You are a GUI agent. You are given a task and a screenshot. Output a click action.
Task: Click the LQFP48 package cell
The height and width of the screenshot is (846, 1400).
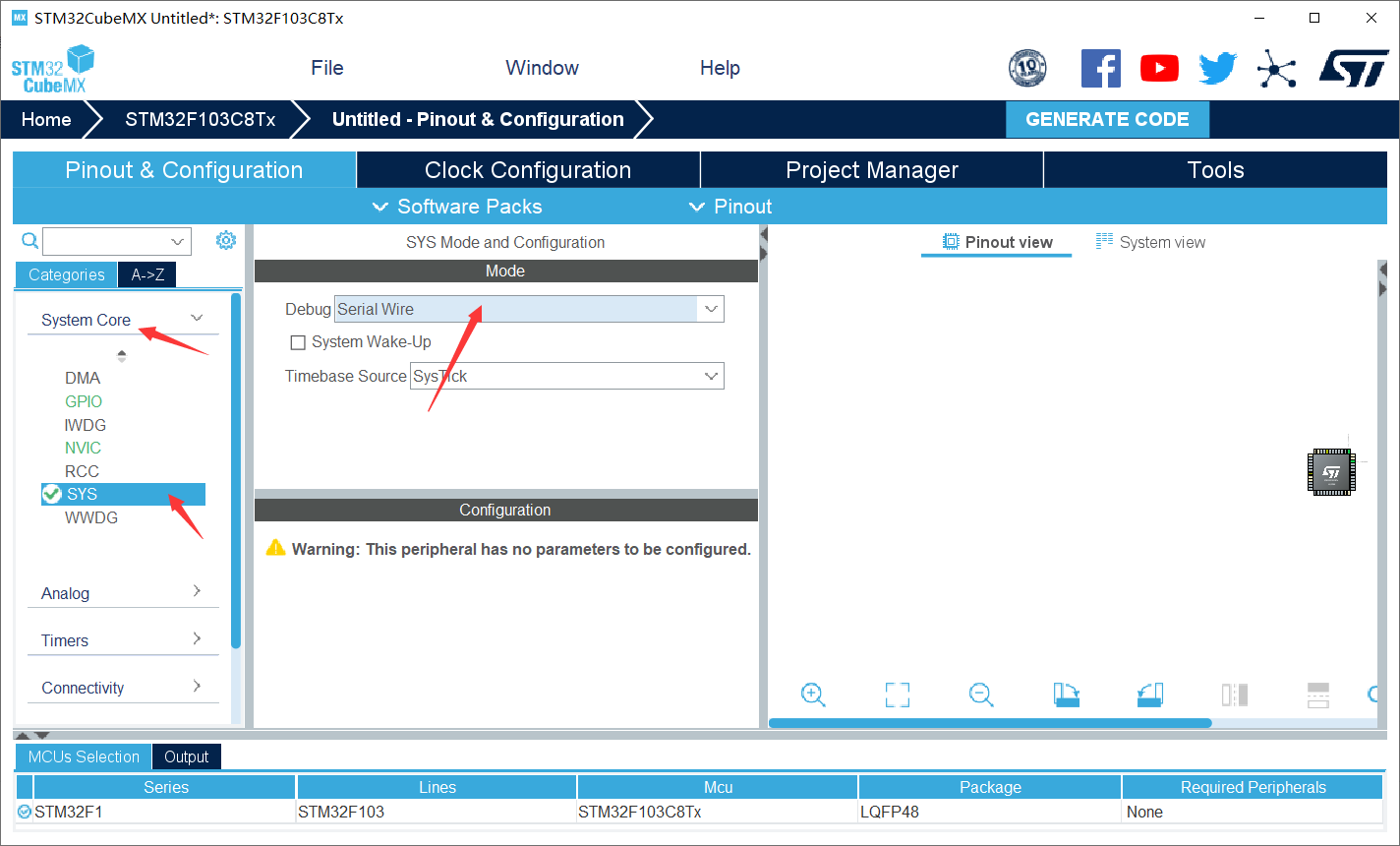pyautogui.click(x=990, y=812)
